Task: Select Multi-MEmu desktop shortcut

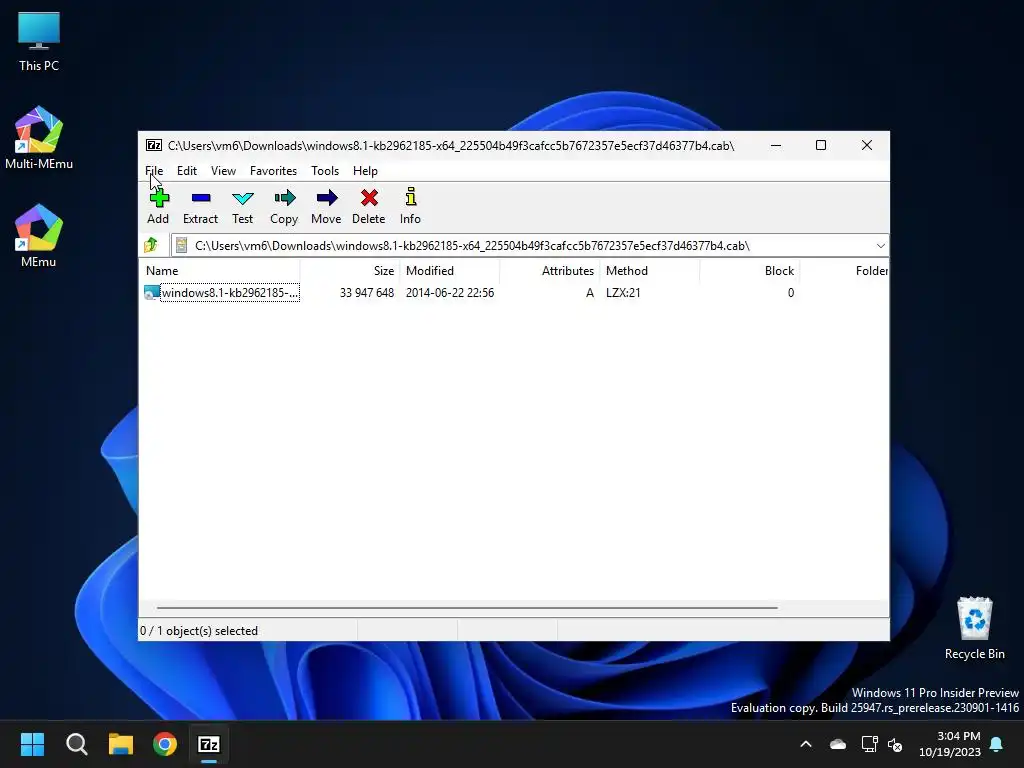Action: (39, 138)
